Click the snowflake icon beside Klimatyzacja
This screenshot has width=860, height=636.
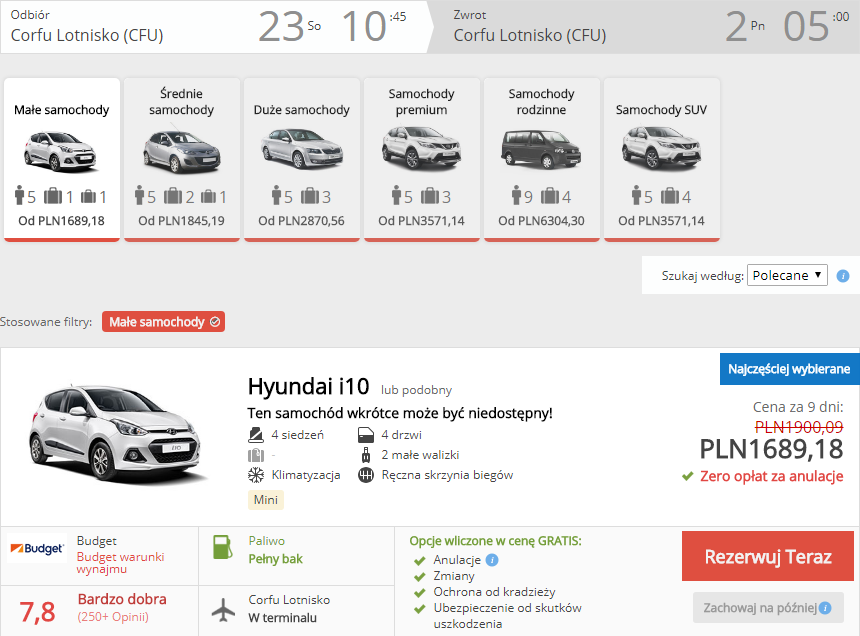pyautogui.click(x=256, y=475)
